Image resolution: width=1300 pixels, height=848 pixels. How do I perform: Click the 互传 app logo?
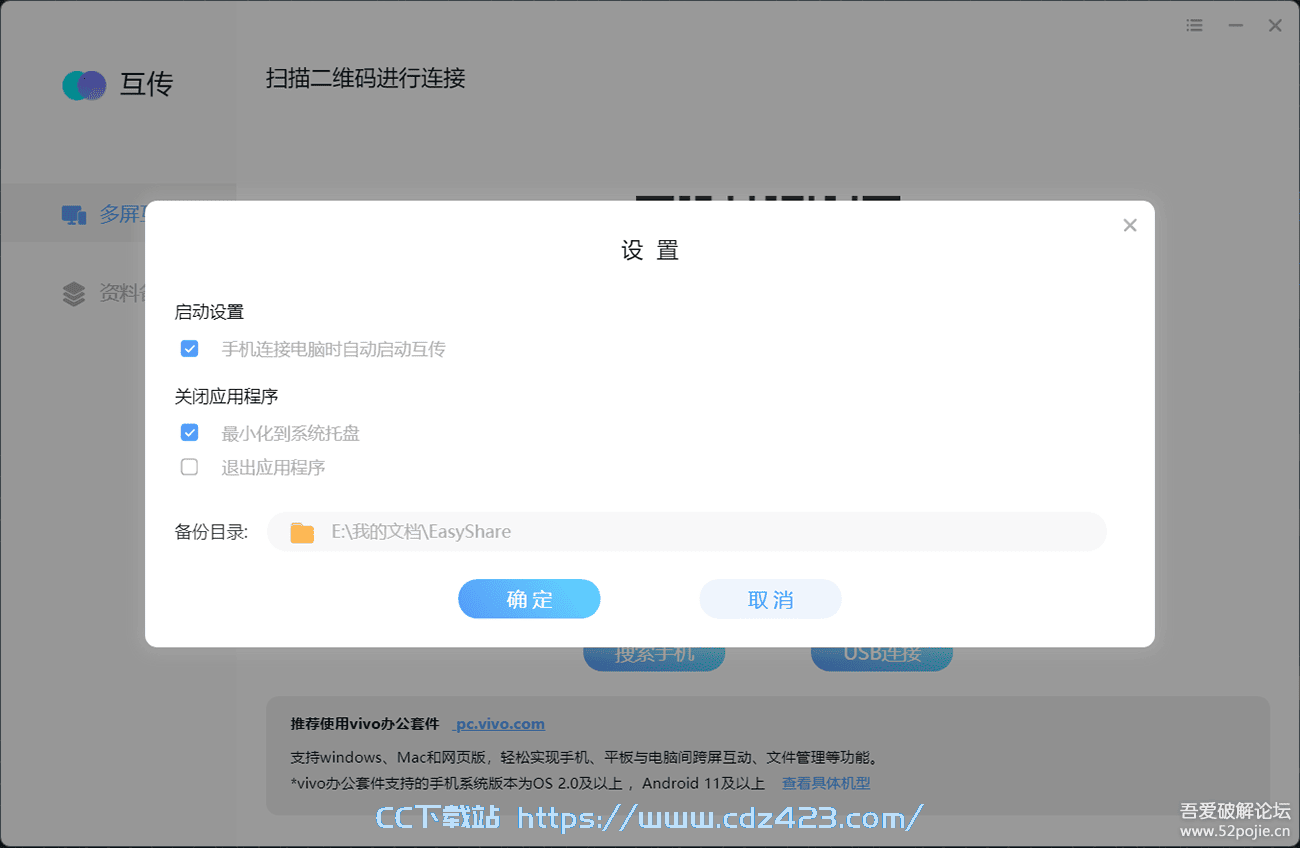pyautogui.click(x=84, y=85)
